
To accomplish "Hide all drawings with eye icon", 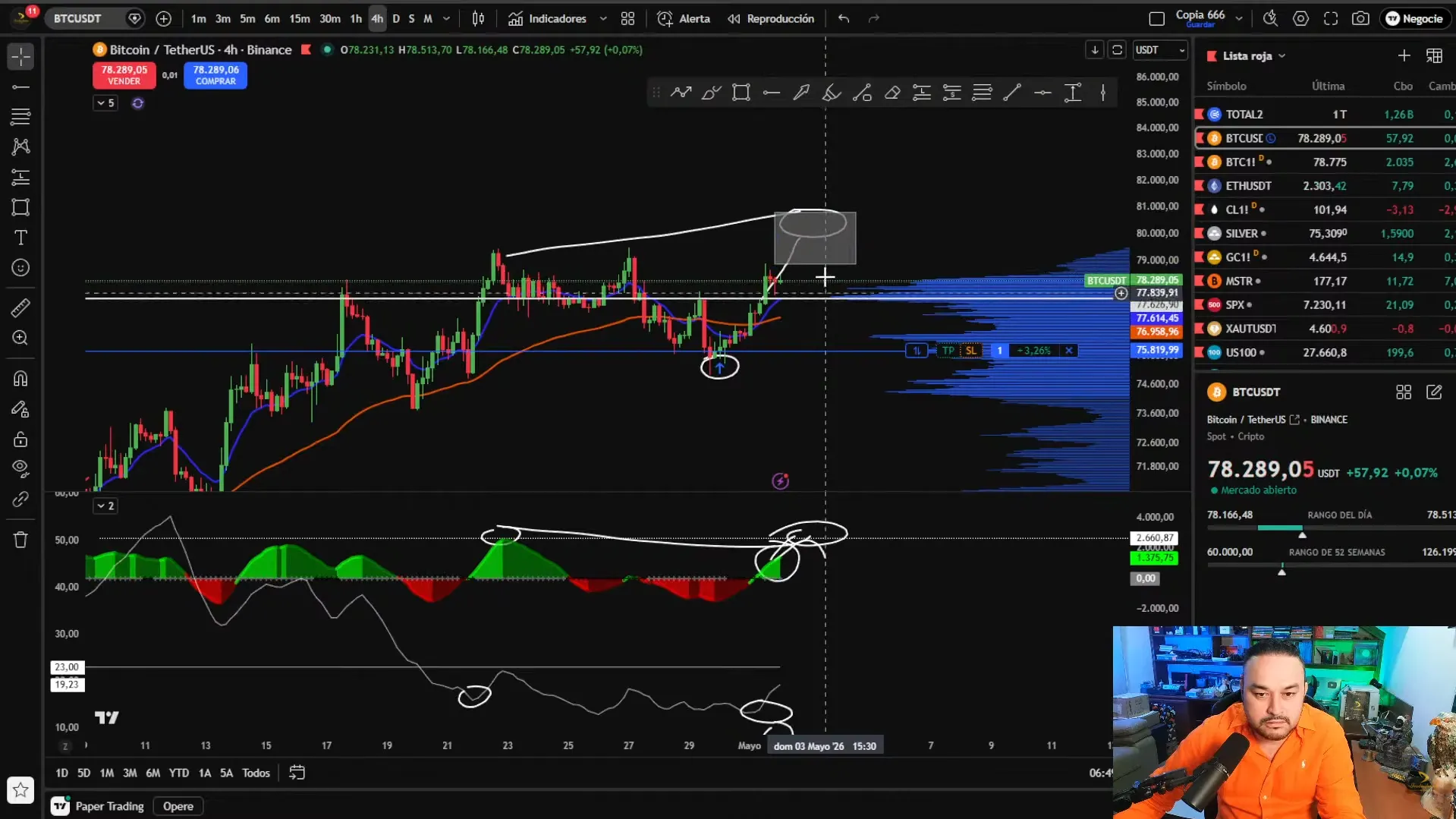I will click(20, 469).
